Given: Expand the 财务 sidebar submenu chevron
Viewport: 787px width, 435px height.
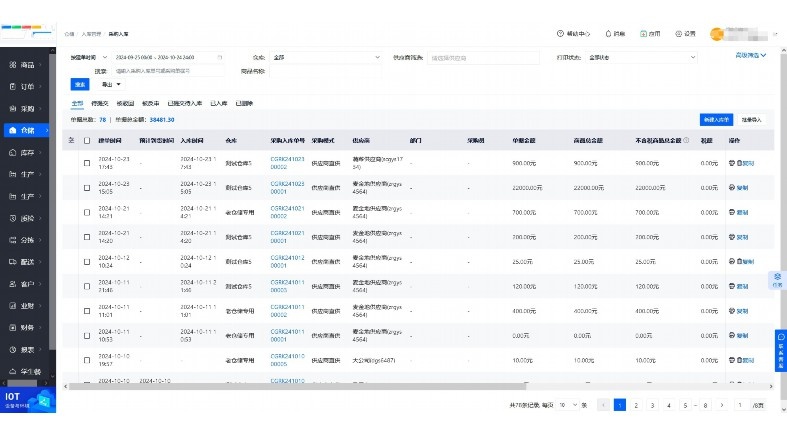Looking at the screenshot, I should [41, 328].
